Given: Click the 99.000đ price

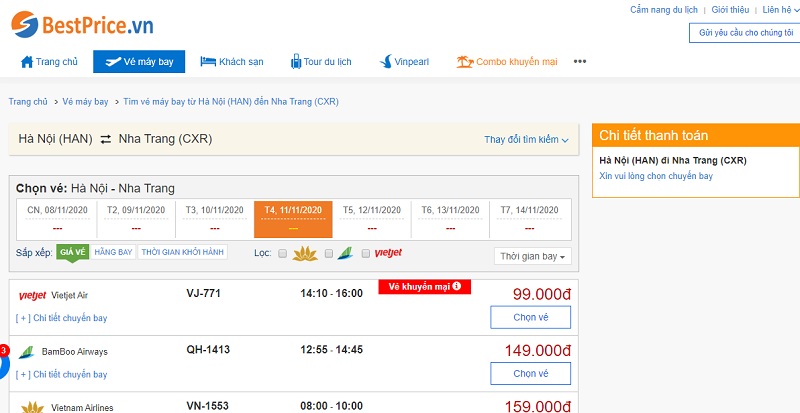Looking at the screenshot, I should click(542, 295).
